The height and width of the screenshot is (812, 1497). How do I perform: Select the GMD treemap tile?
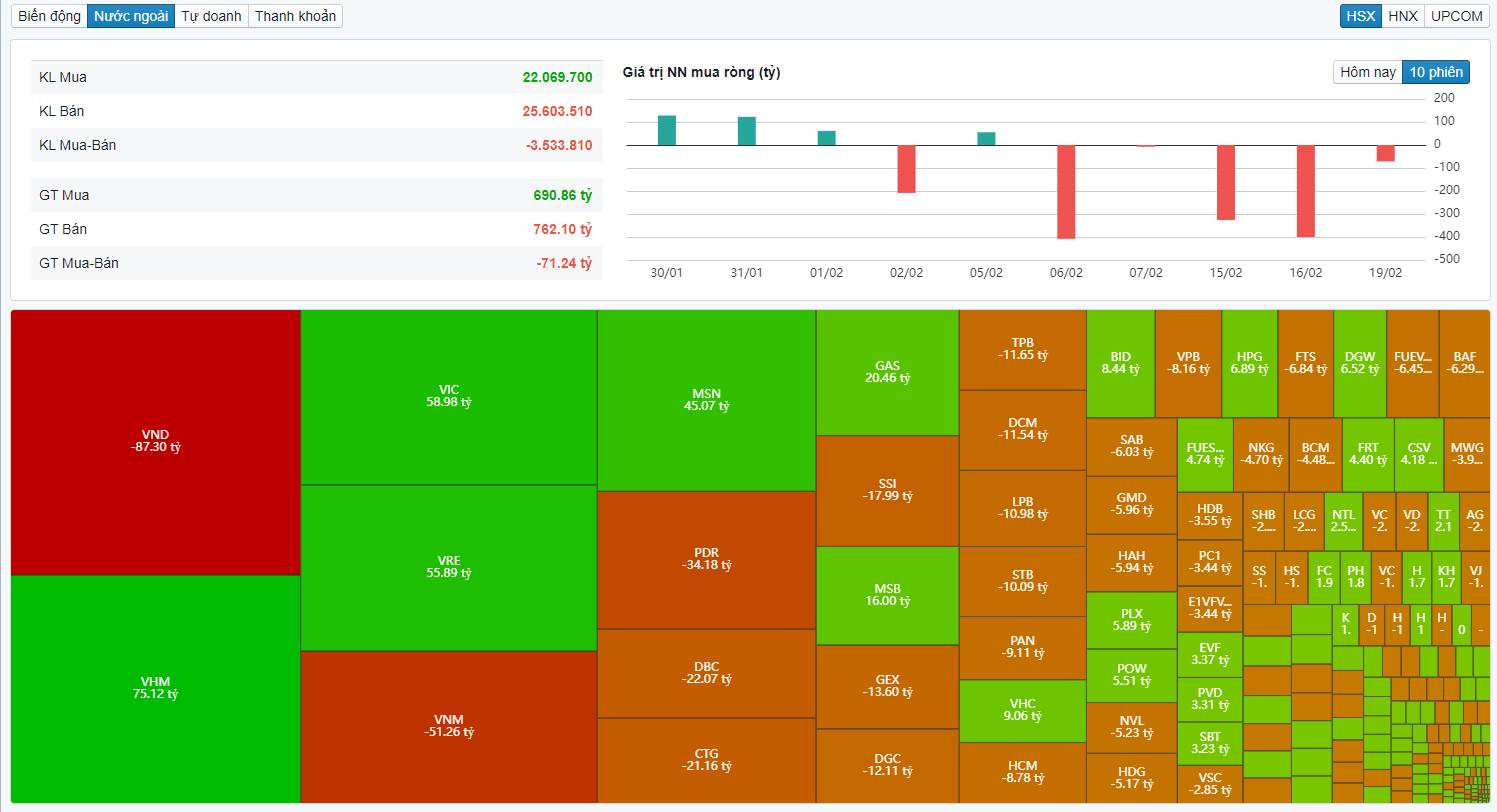click(1132, 504)
